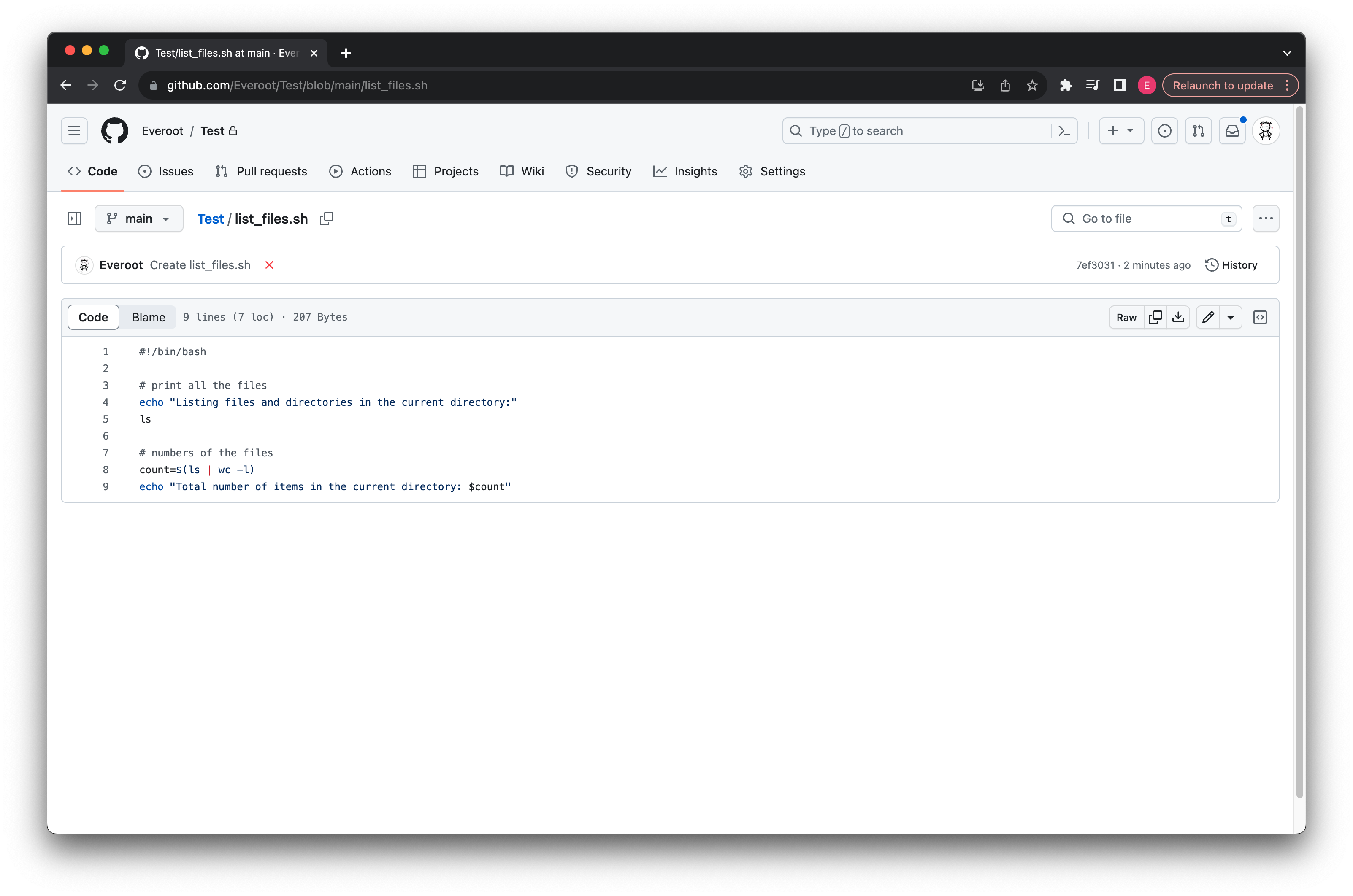Open the Raw file view

point(1127,317)
